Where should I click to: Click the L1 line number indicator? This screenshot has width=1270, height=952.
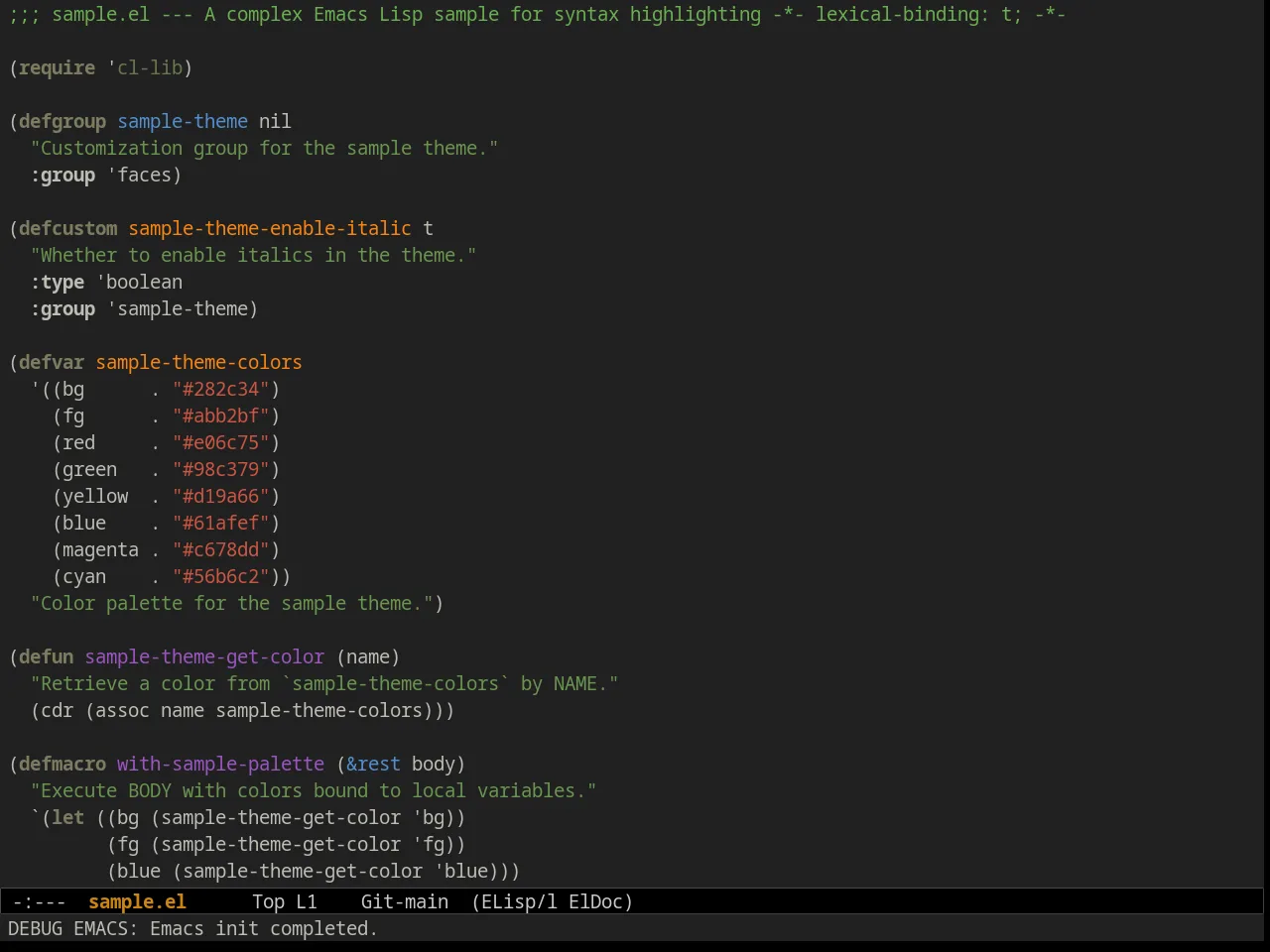(x=307, y=901)
